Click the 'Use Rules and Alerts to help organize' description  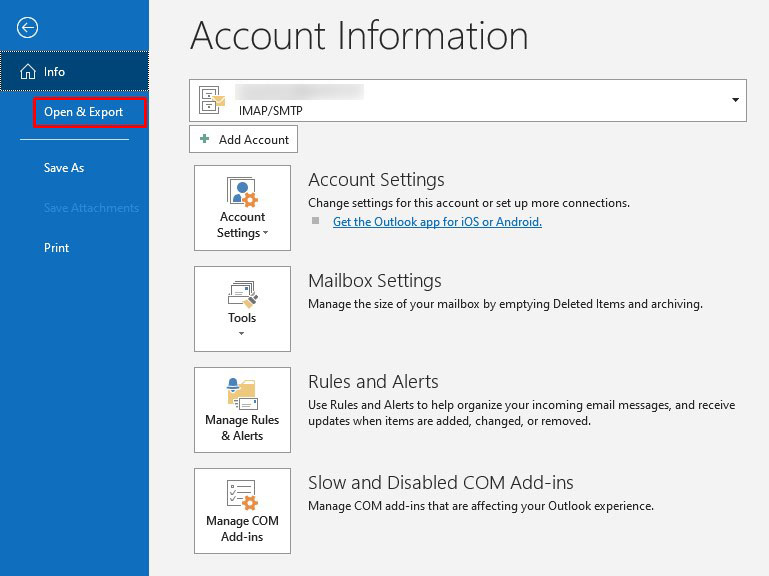[x=521, y=413]
